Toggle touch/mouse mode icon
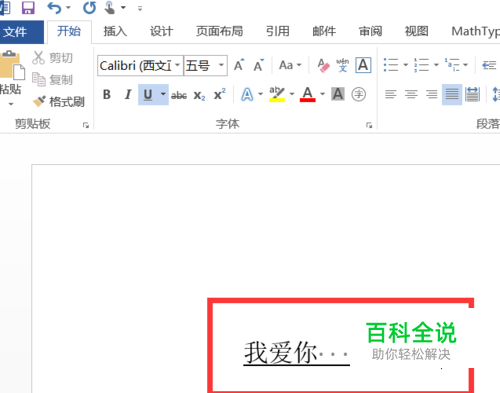Viewport: 500px width, 393px height. click(109, 7)
